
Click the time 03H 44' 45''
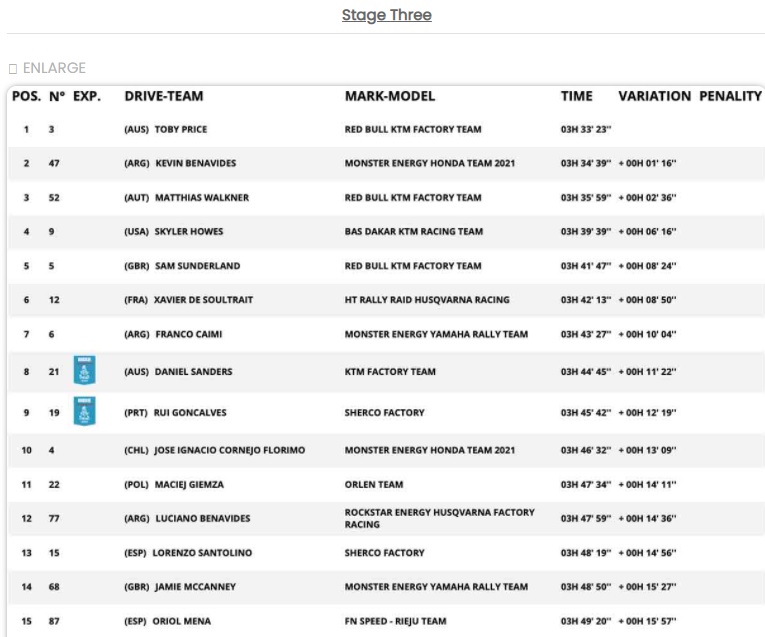[x=586, y=372]
